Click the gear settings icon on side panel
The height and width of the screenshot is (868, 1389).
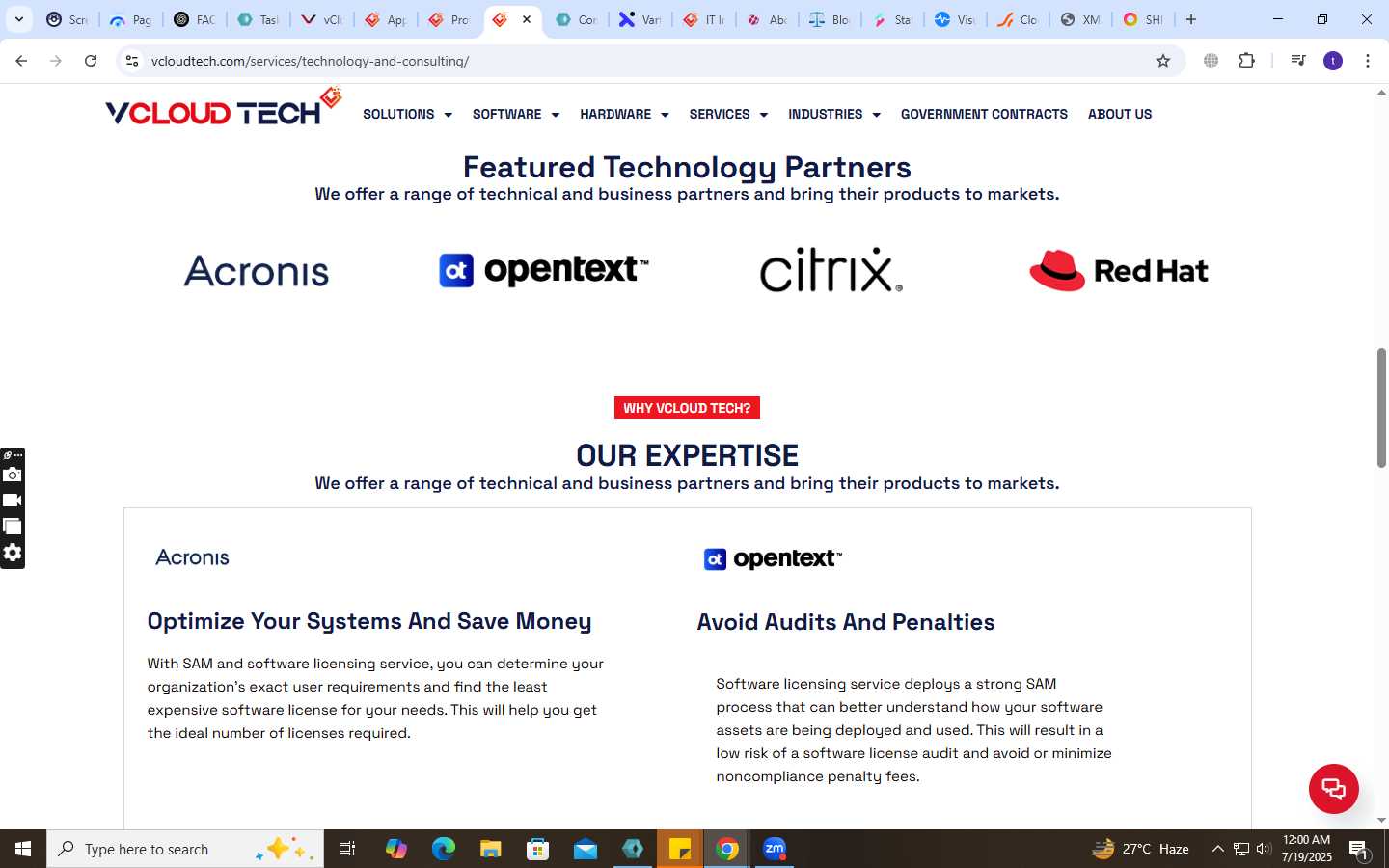(13, 553)
